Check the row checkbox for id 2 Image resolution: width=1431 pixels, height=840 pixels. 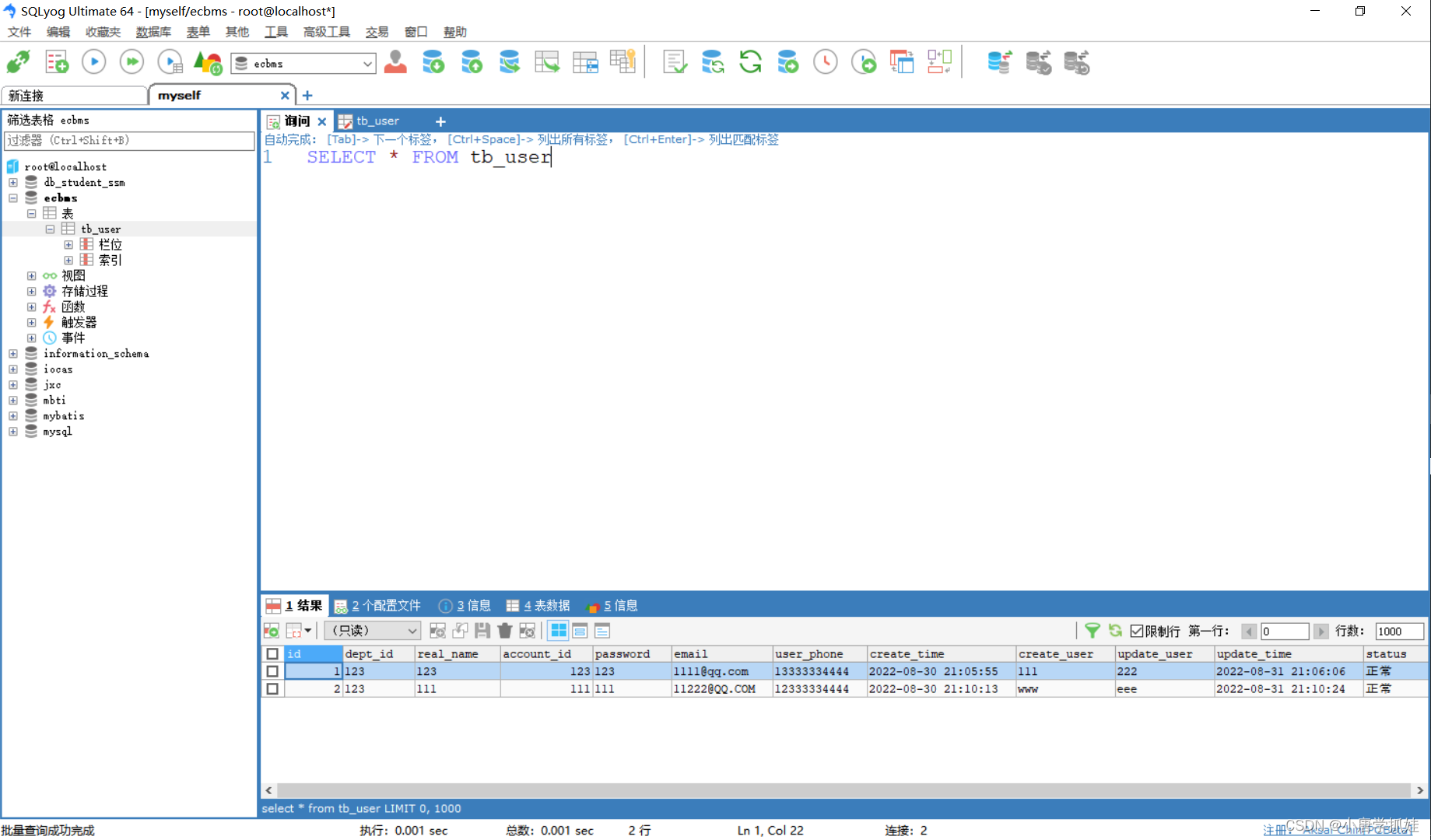272,689
